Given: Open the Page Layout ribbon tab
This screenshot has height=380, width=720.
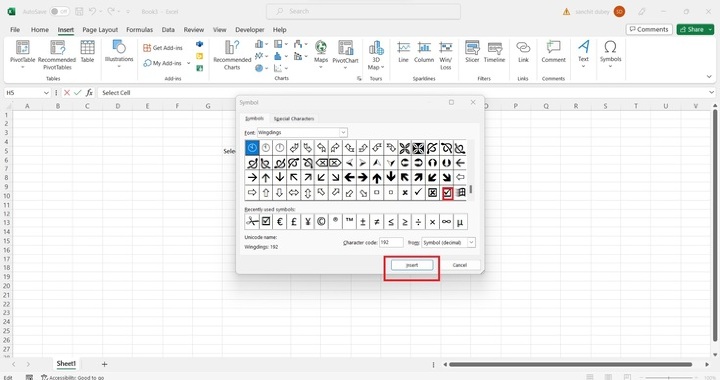Looking at the screenshot, I should pyautogui.click(x=100, y=29).
